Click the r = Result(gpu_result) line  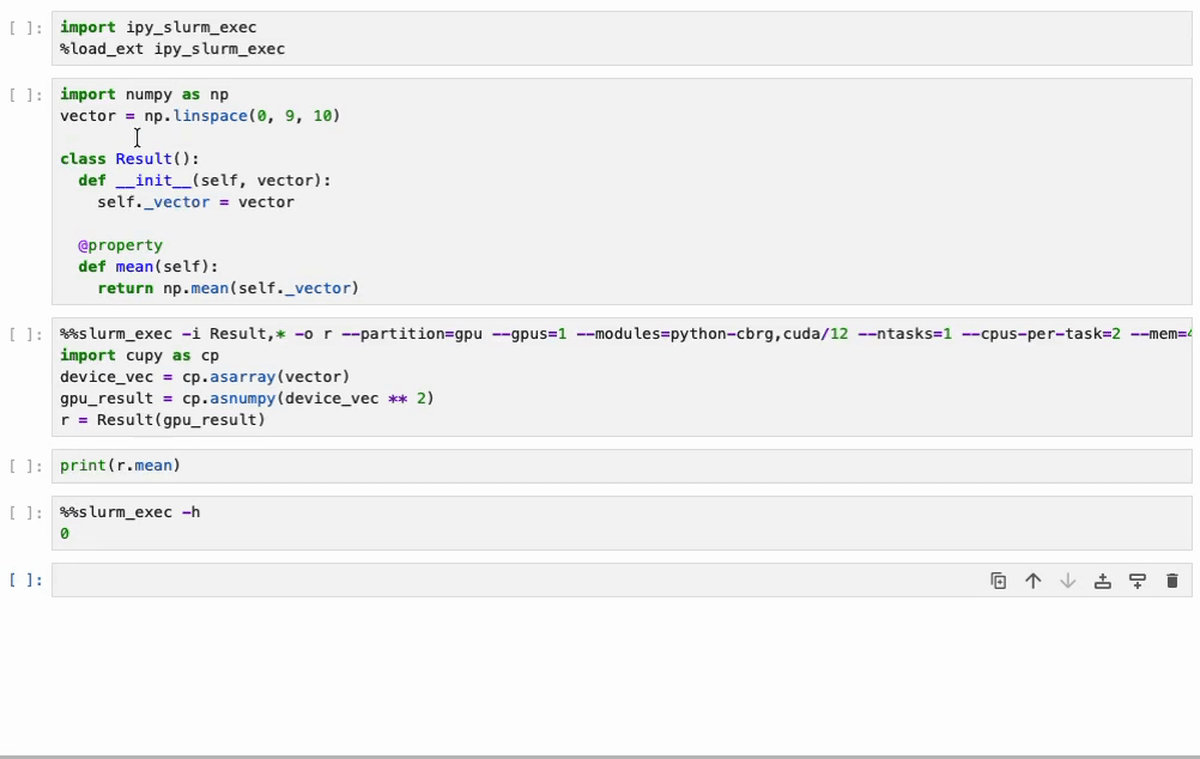[162, 420]
